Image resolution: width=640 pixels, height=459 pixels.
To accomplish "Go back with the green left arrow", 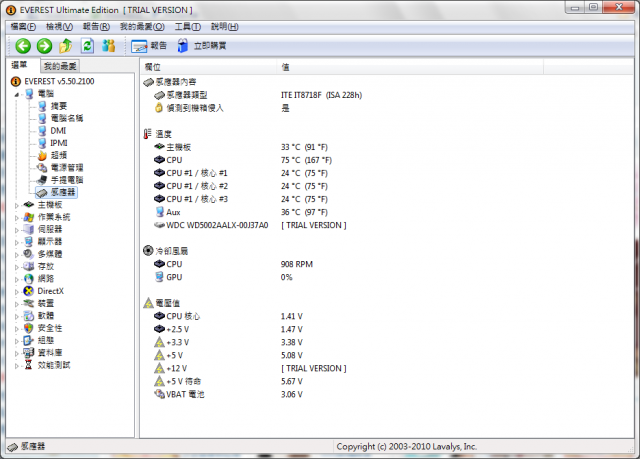I will [23, 46].
